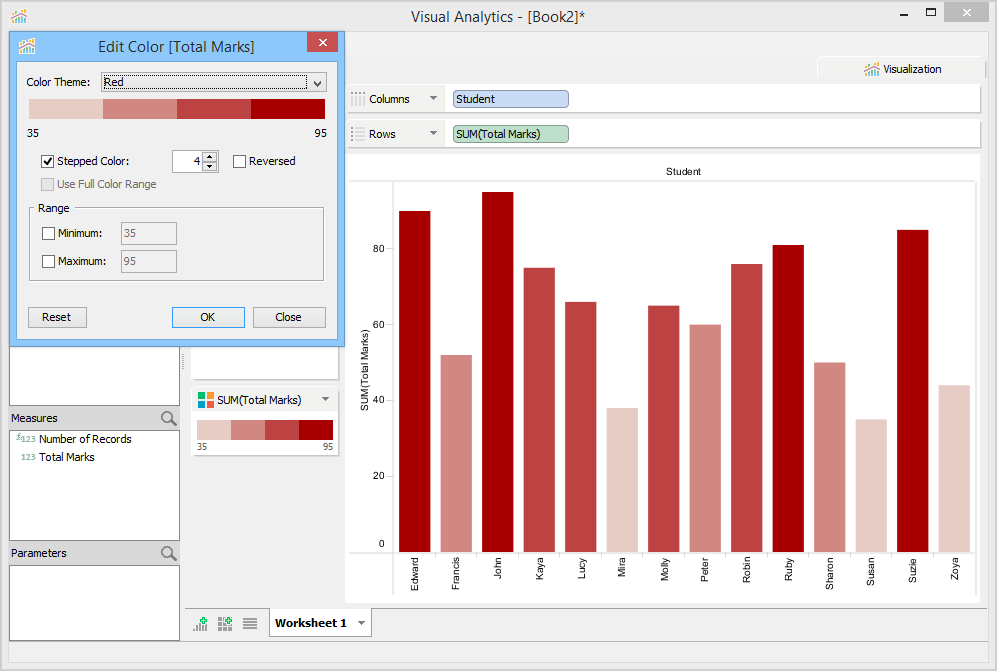Click the Student pill in Columns

[x=511, y=99]
